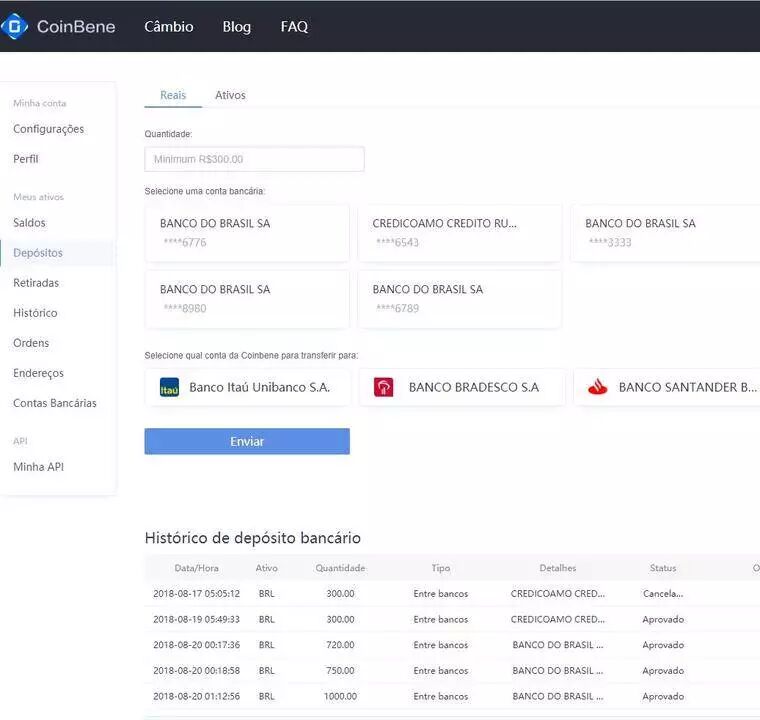Click the Bradesco bank logo icon
The image size is (760, 720).
point(383,387)
